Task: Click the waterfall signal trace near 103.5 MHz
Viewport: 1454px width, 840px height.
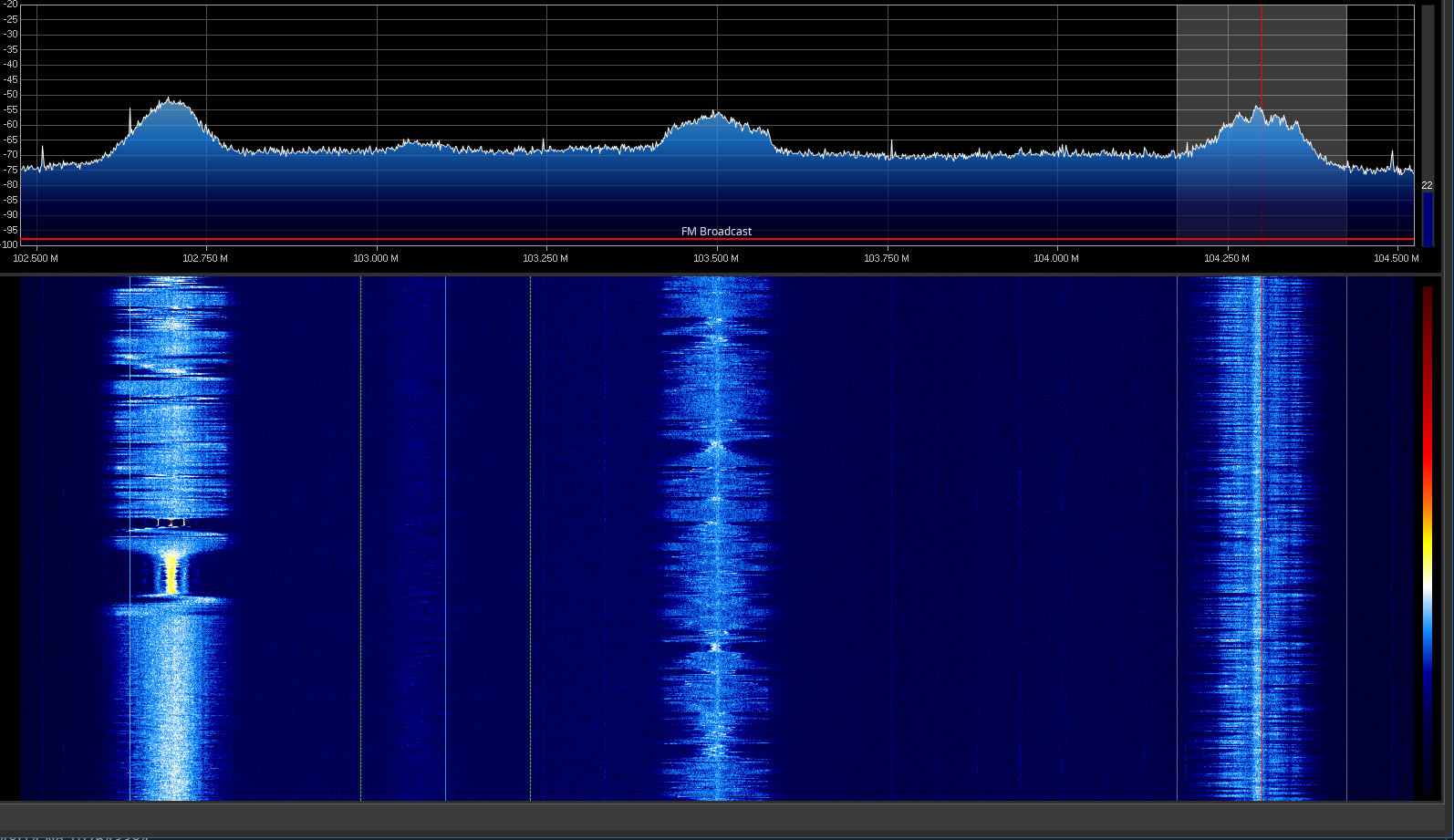Action: coord(717,538)
